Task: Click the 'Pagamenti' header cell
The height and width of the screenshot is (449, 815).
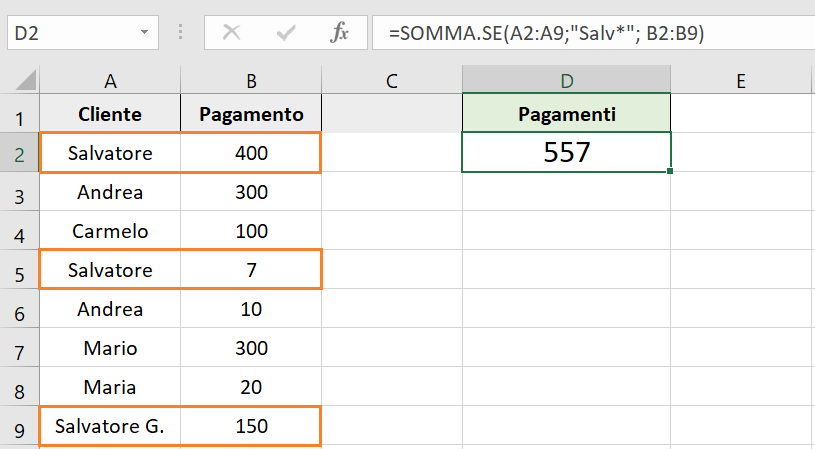Action: pos(567,114)
